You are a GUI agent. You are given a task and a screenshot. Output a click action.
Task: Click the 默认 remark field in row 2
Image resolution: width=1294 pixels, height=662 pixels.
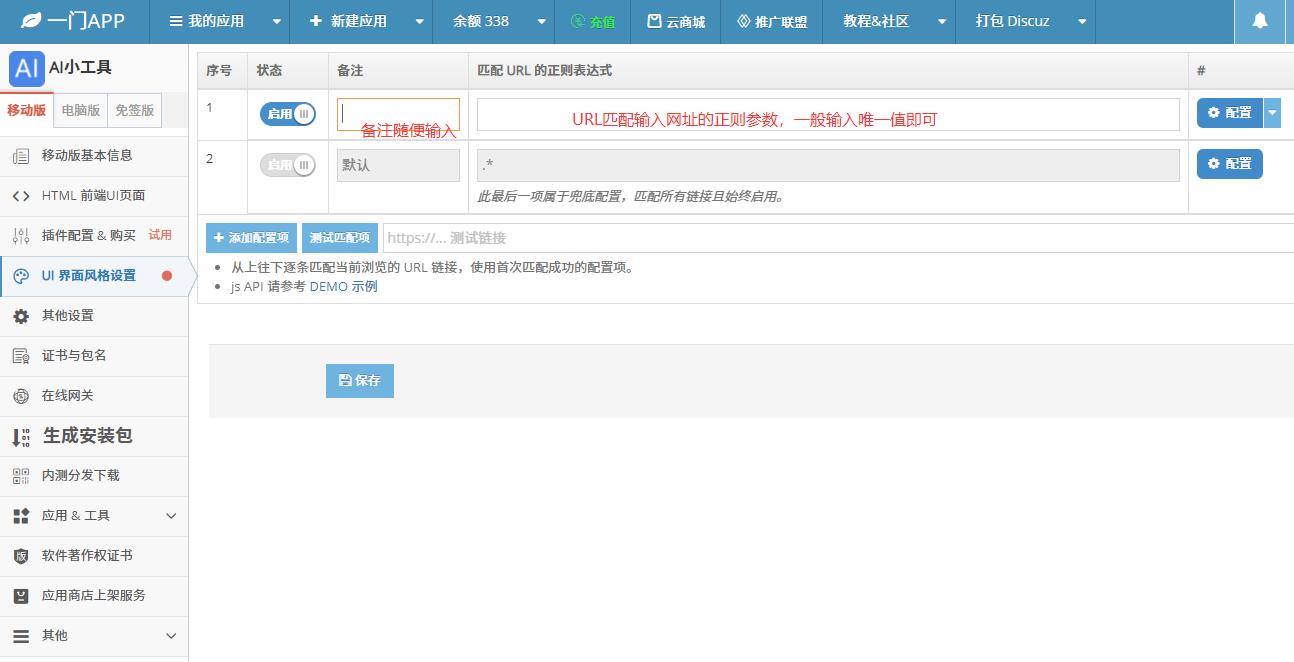point(398,165)
